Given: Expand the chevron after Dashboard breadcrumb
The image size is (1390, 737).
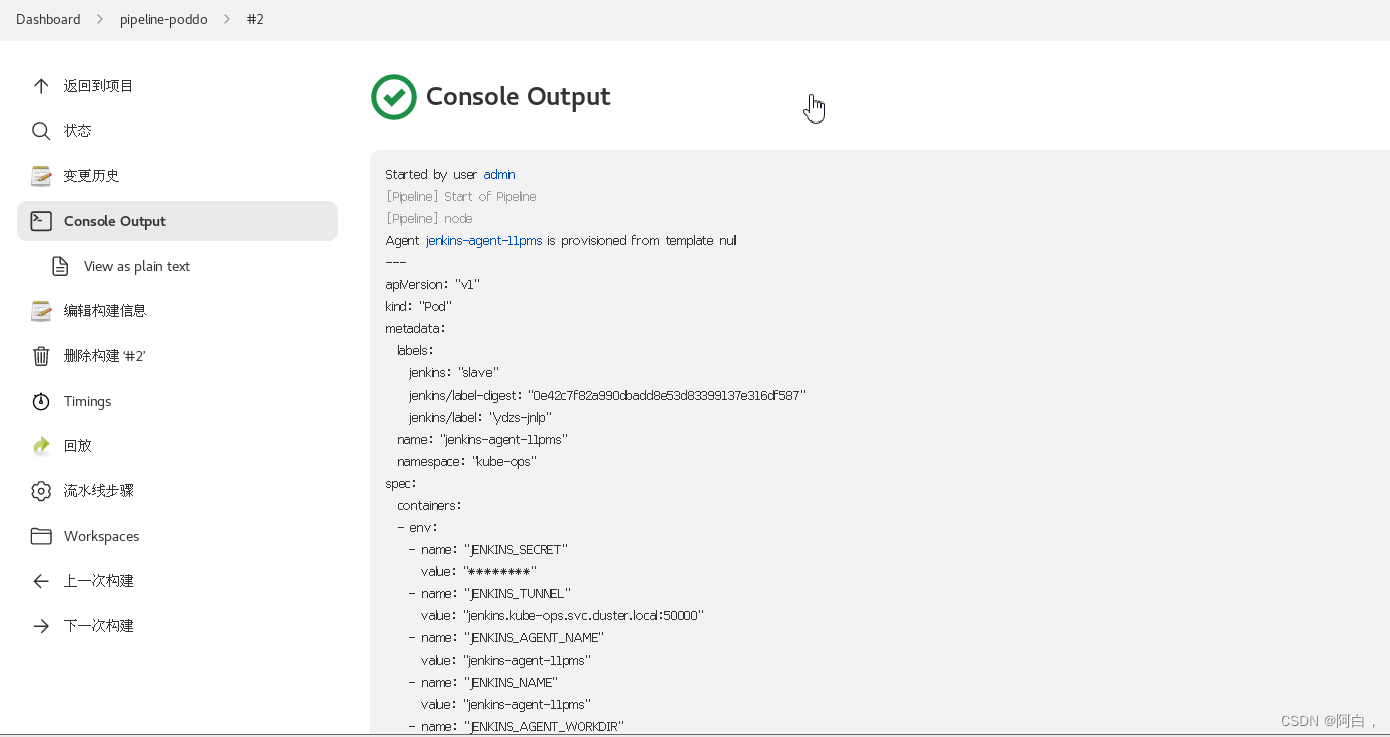Looking at the screenshot, I should click(100, 19).
